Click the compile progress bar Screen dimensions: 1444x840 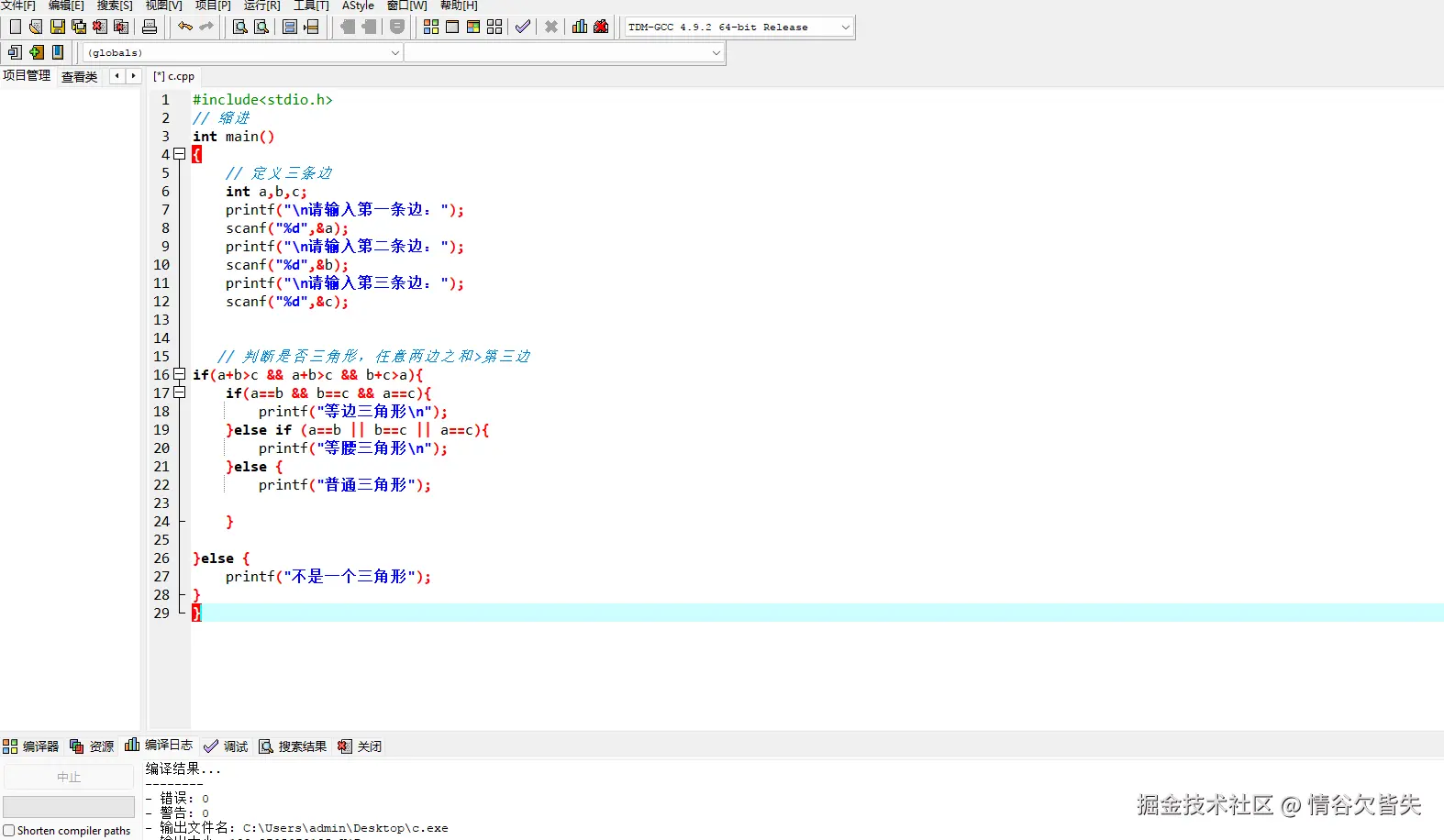coord(69,807)
